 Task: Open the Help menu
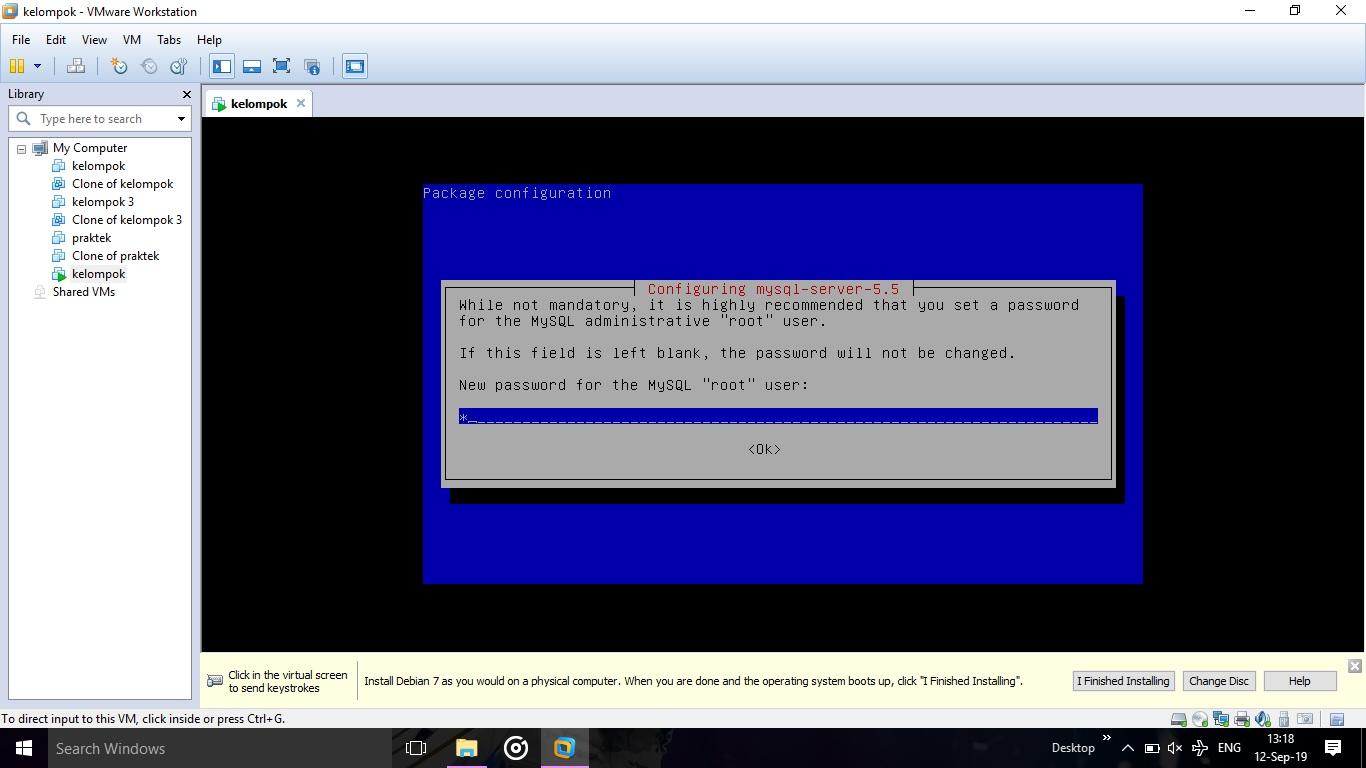(x=209, y=40)
